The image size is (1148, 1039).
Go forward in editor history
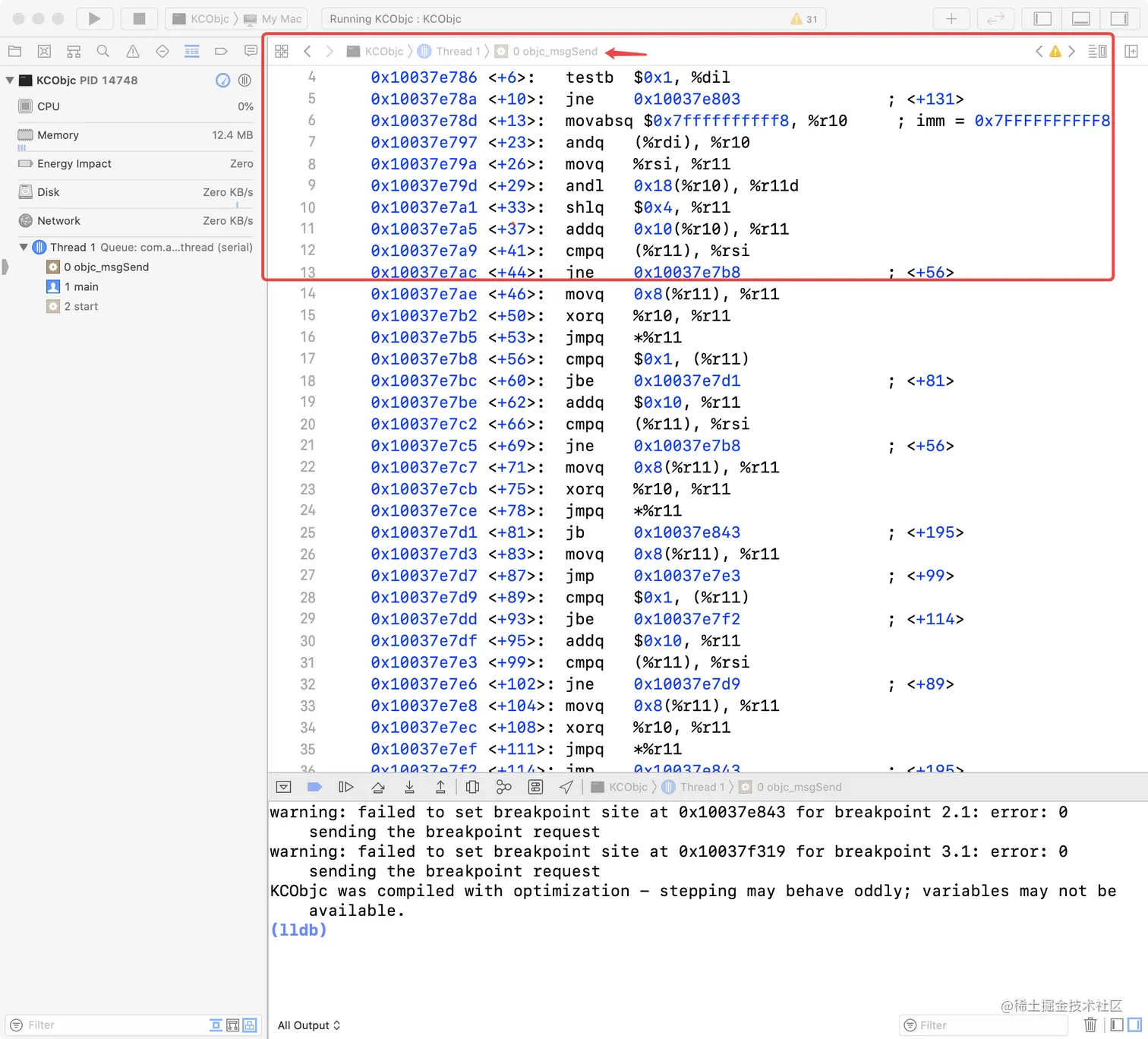point(330,52)
